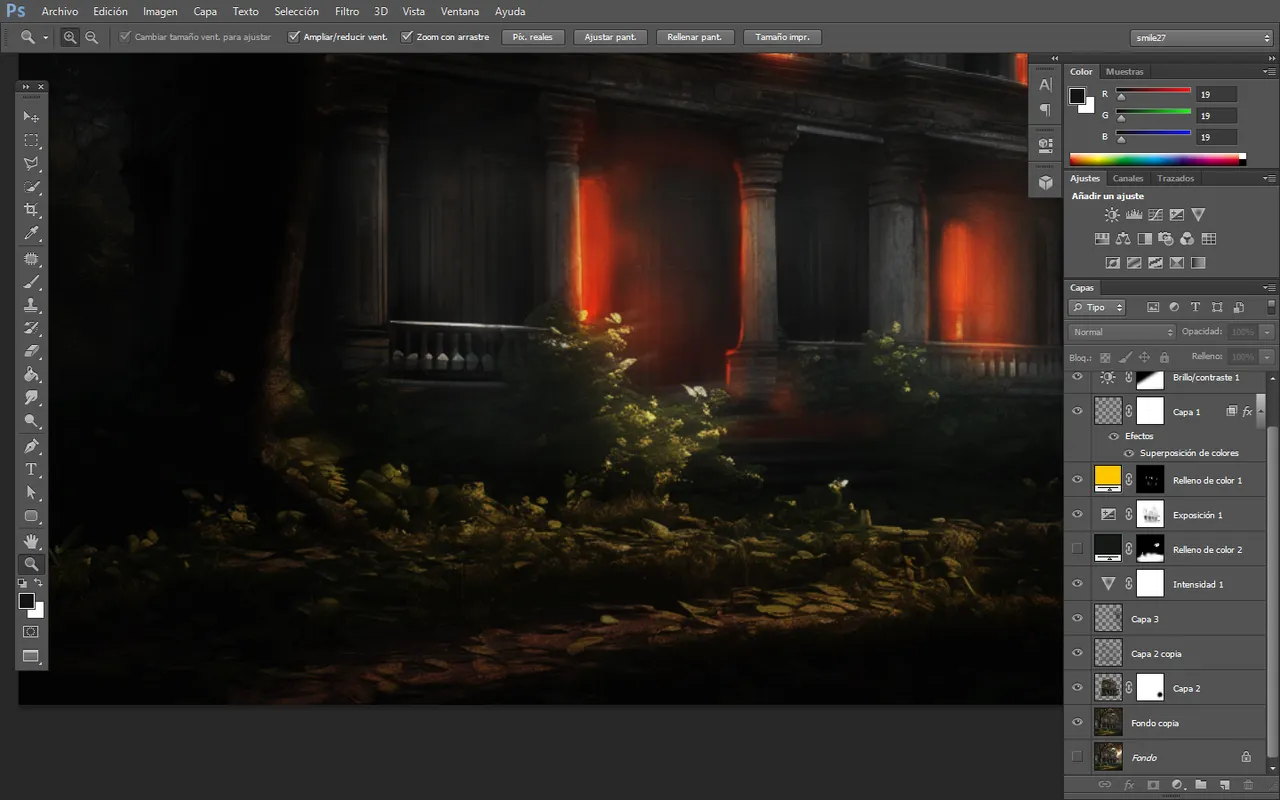This screenshot has width=1280, height=800.
Task: Click the Add layer mask icon
Action: click(1153, 785)
